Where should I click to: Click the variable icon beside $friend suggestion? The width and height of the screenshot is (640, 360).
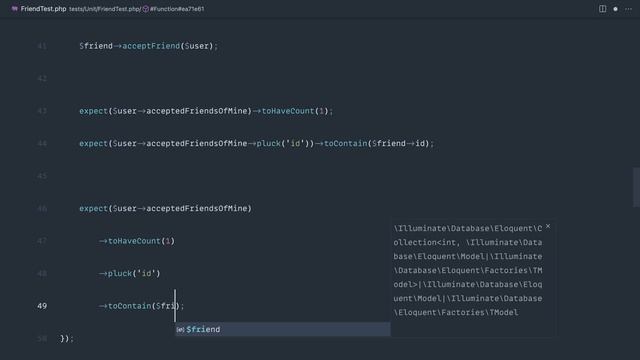pyautogui.click(x=180, y=329)
